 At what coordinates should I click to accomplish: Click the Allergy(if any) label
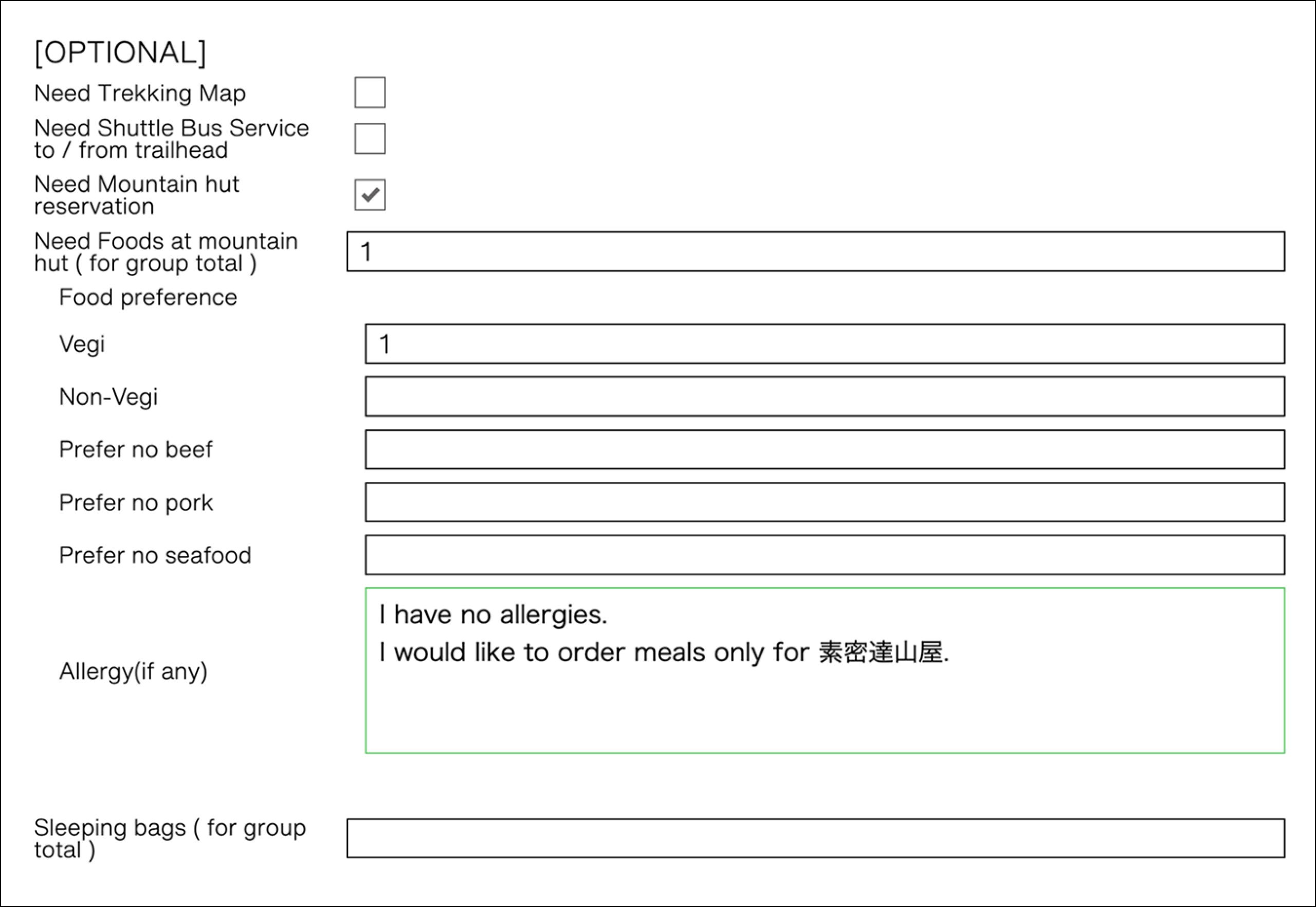click(x=133, y=671)
